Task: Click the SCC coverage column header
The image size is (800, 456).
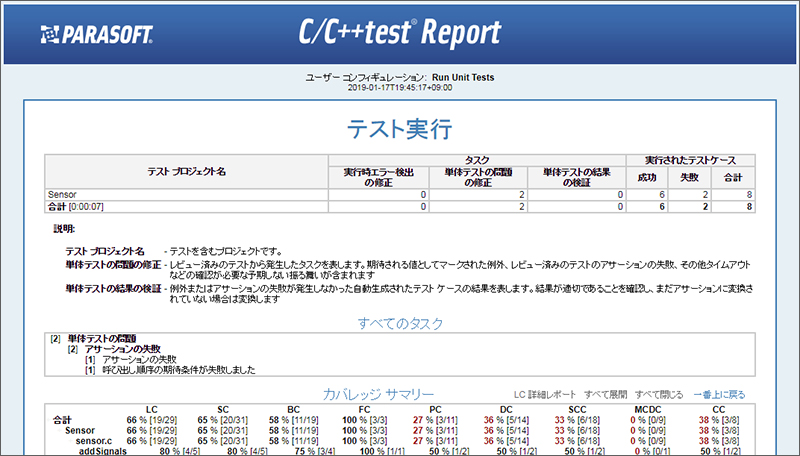Action: click(x=577, y=410)
